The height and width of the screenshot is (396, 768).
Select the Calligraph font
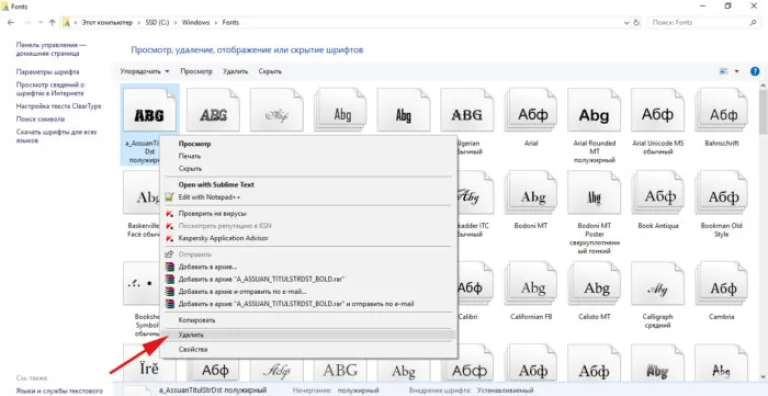click(x=658, y=295)
